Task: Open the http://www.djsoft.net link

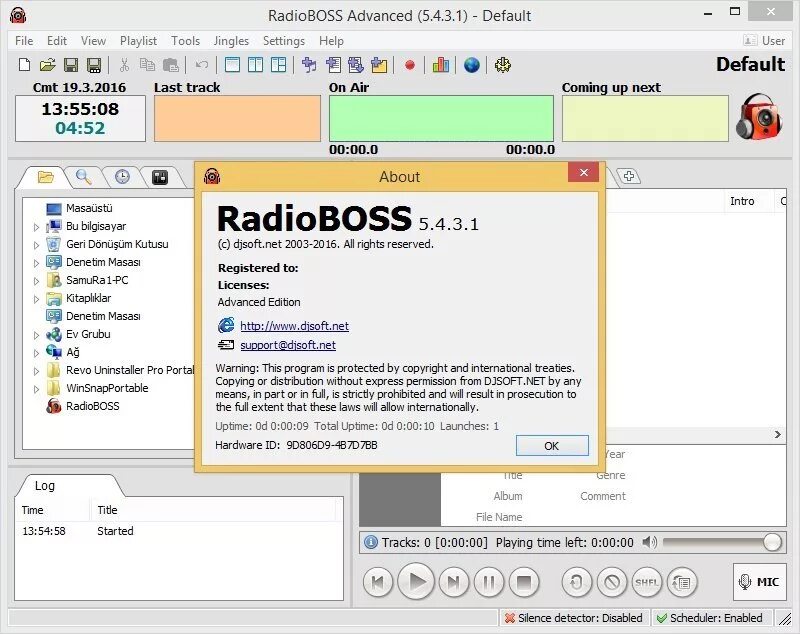Action: point(294,326)
